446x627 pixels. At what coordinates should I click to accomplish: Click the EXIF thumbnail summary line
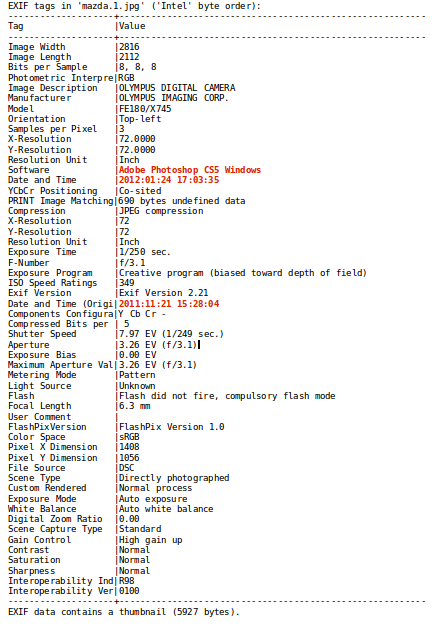pos(124,612)
